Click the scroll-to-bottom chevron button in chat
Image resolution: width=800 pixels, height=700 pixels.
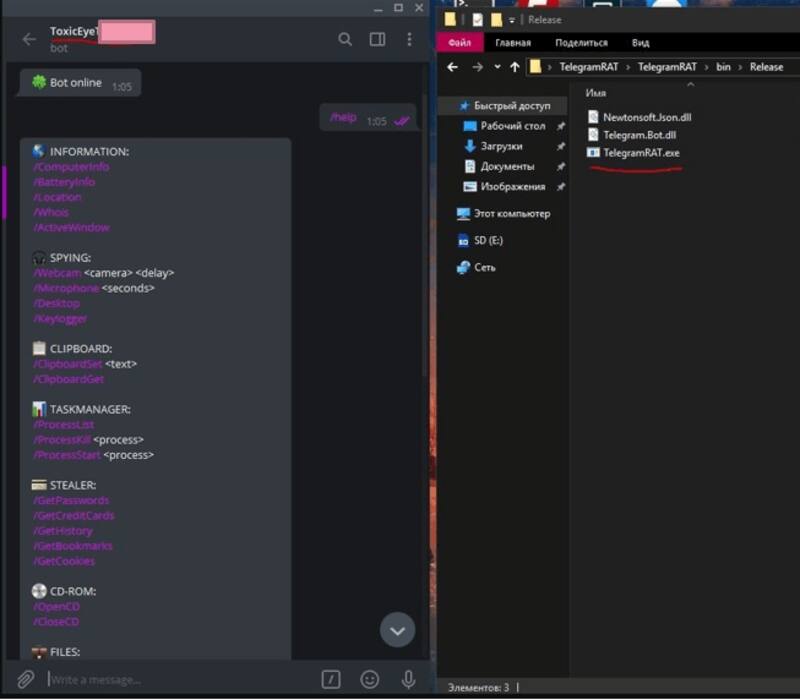pyautogui.click(x=397, y=630)
